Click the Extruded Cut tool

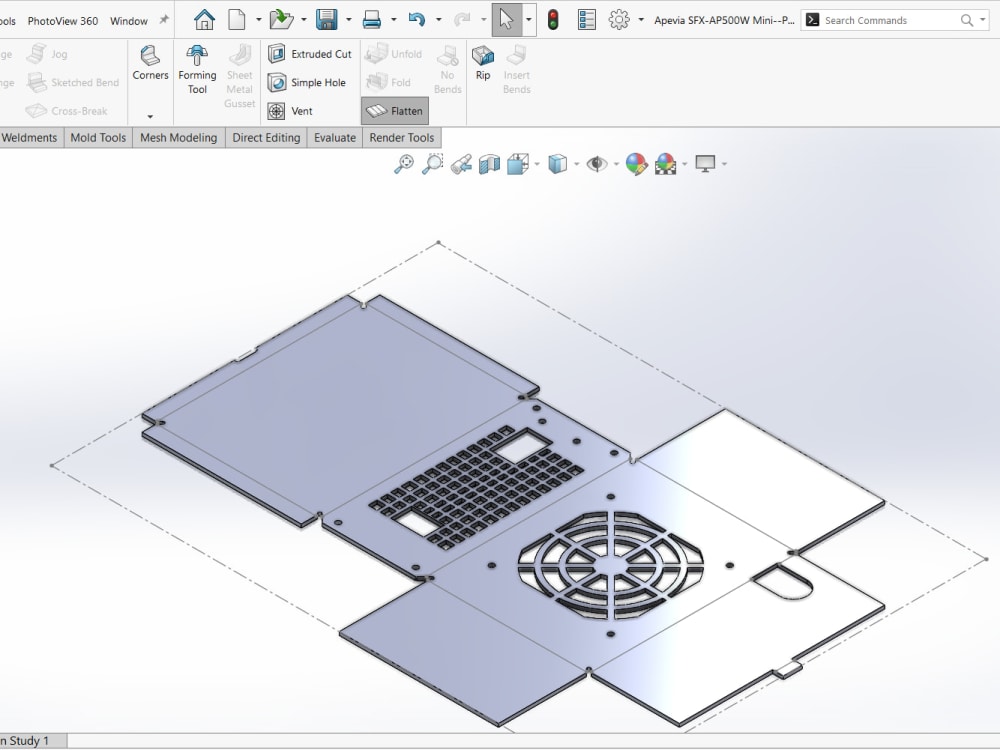click(310, 54)
